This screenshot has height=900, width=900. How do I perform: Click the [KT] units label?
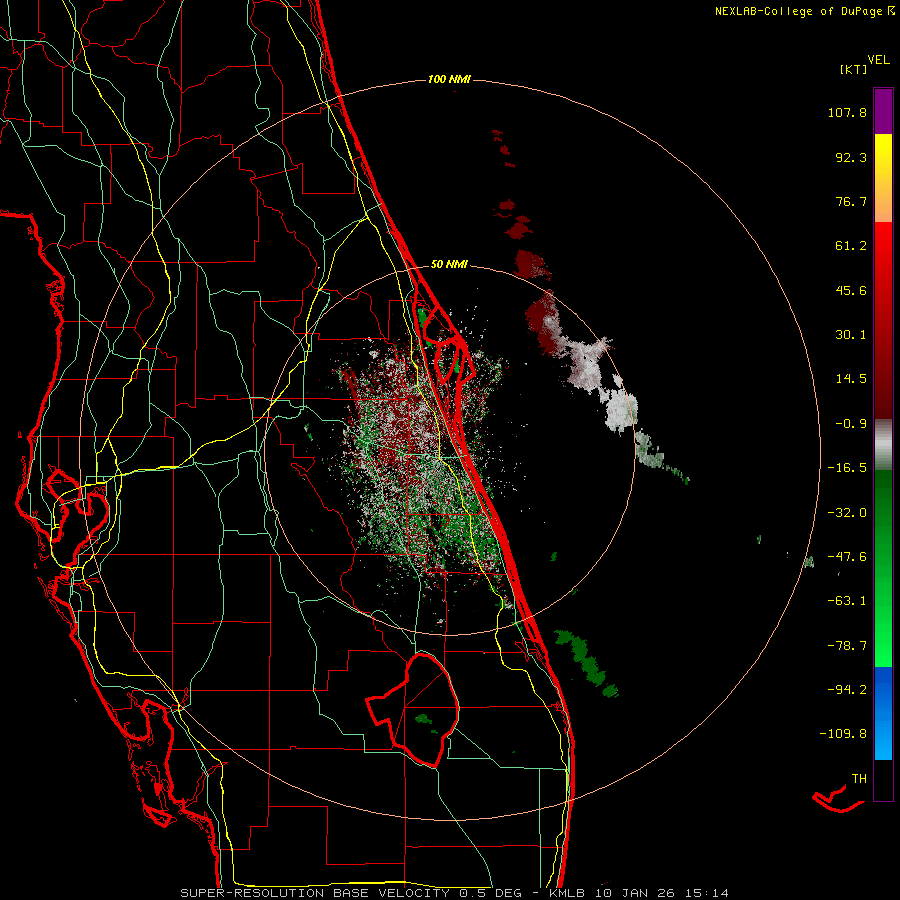(x=853, y=69)
